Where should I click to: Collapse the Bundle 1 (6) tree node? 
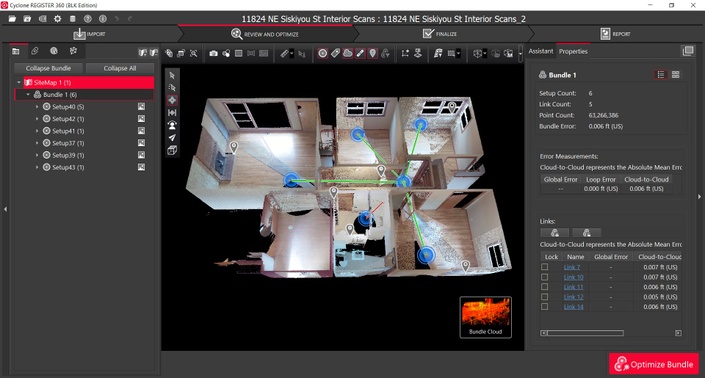click(28, 95)
